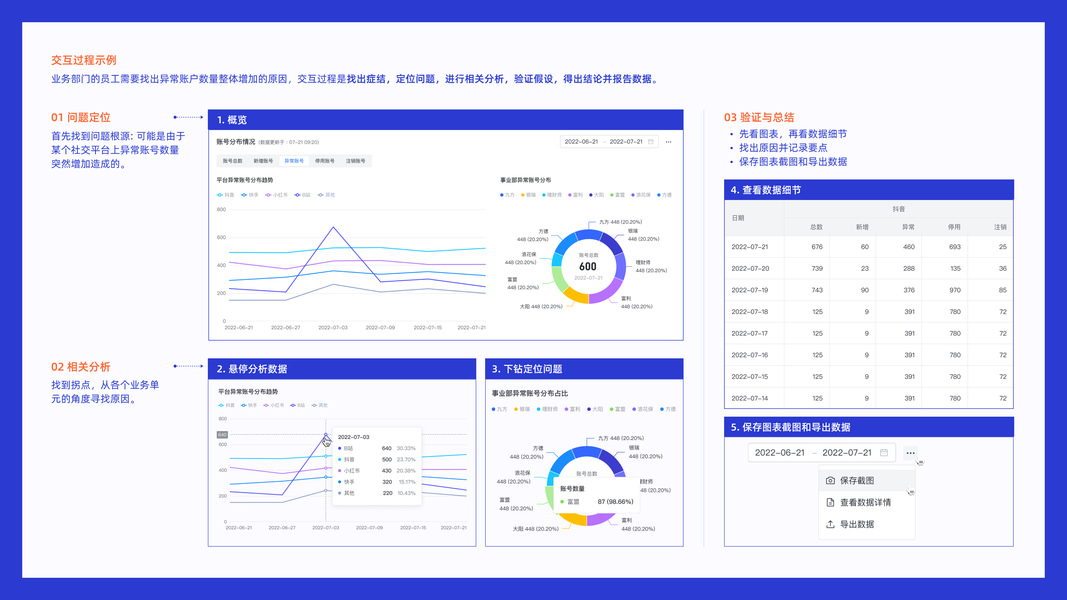The width and height of the screenshot is (1067, 600).
Task: Click start date 2022-06-21 in Overview date range
Action: [581, 141]
